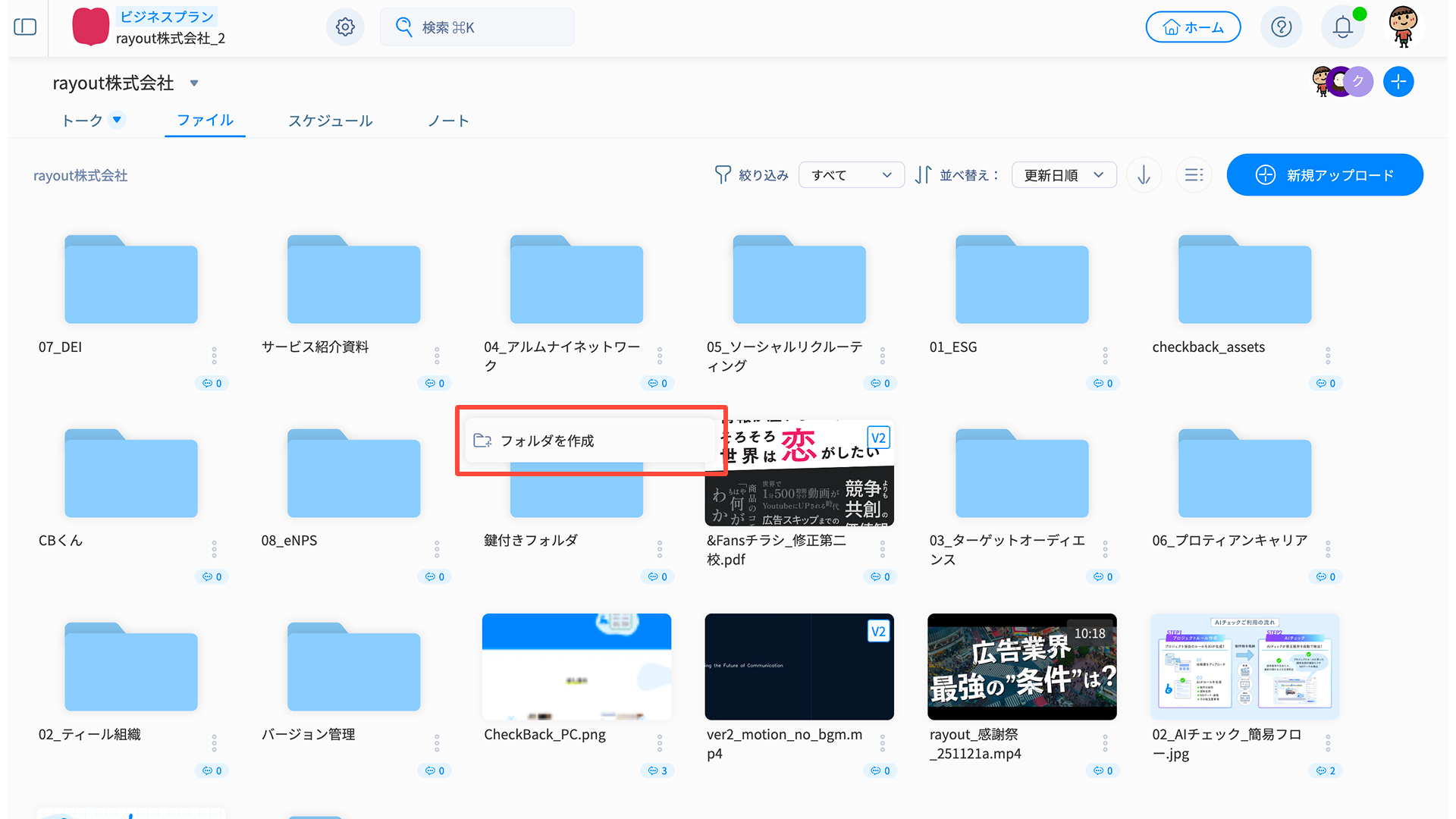Open the すべて filter dropdown

pos(851,175)
